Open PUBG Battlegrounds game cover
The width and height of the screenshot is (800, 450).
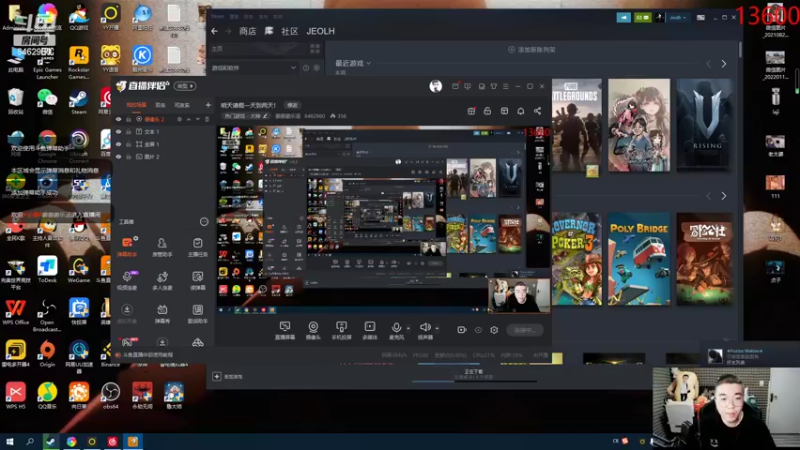point(577,125)
